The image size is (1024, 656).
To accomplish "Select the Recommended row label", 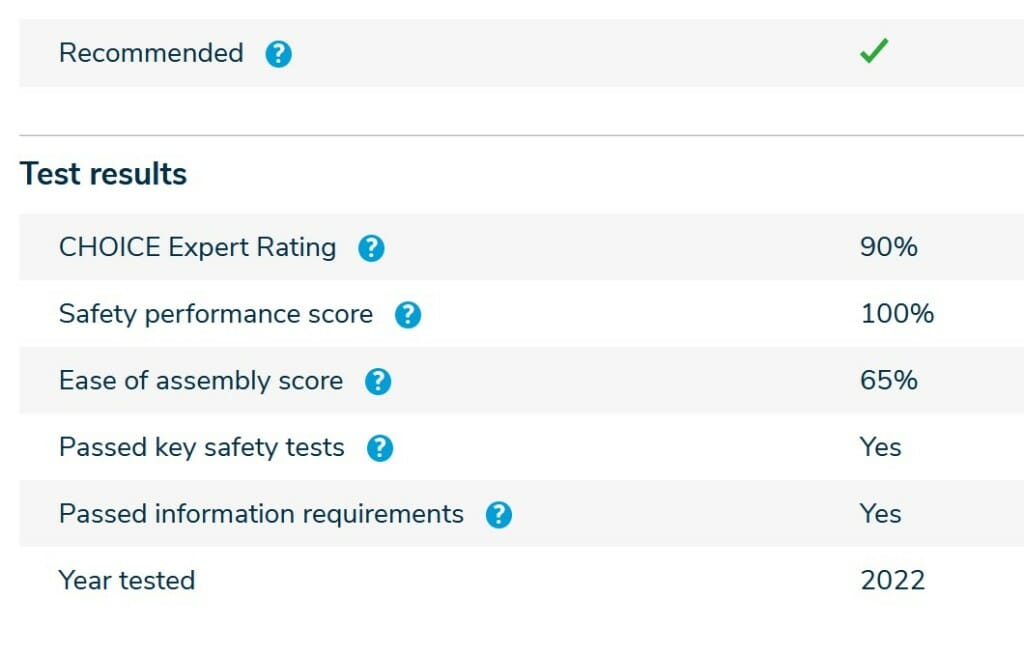I will pyautogui.click(x=151, y=53).
